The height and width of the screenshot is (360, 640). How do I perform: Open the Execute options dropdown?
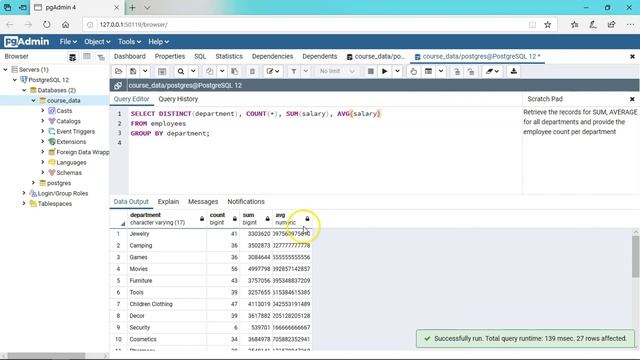click(397, 71)
